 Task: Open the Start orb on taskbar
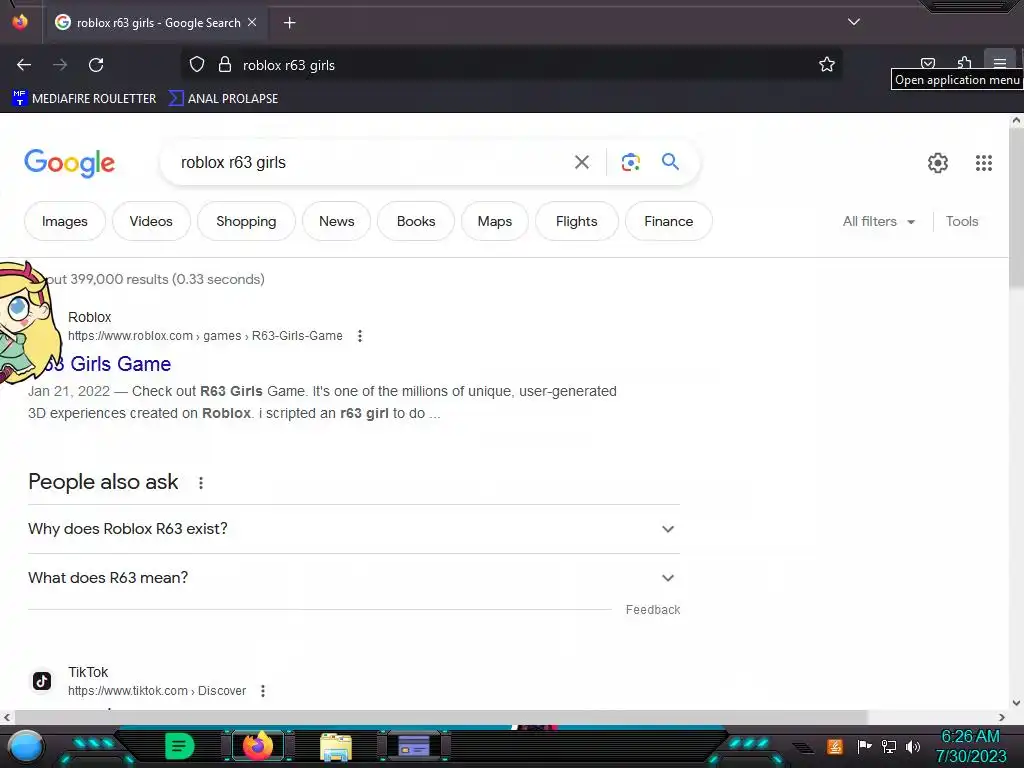coord(25,747)
